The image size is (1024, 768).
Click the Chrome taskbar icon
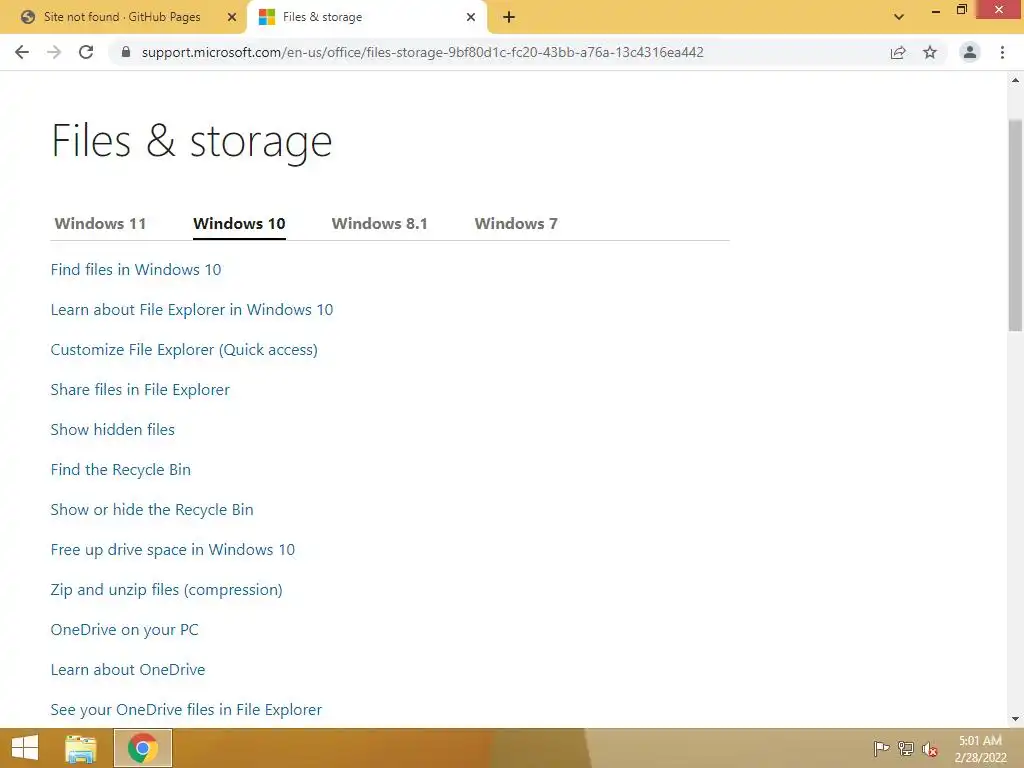tap(143, 748)
